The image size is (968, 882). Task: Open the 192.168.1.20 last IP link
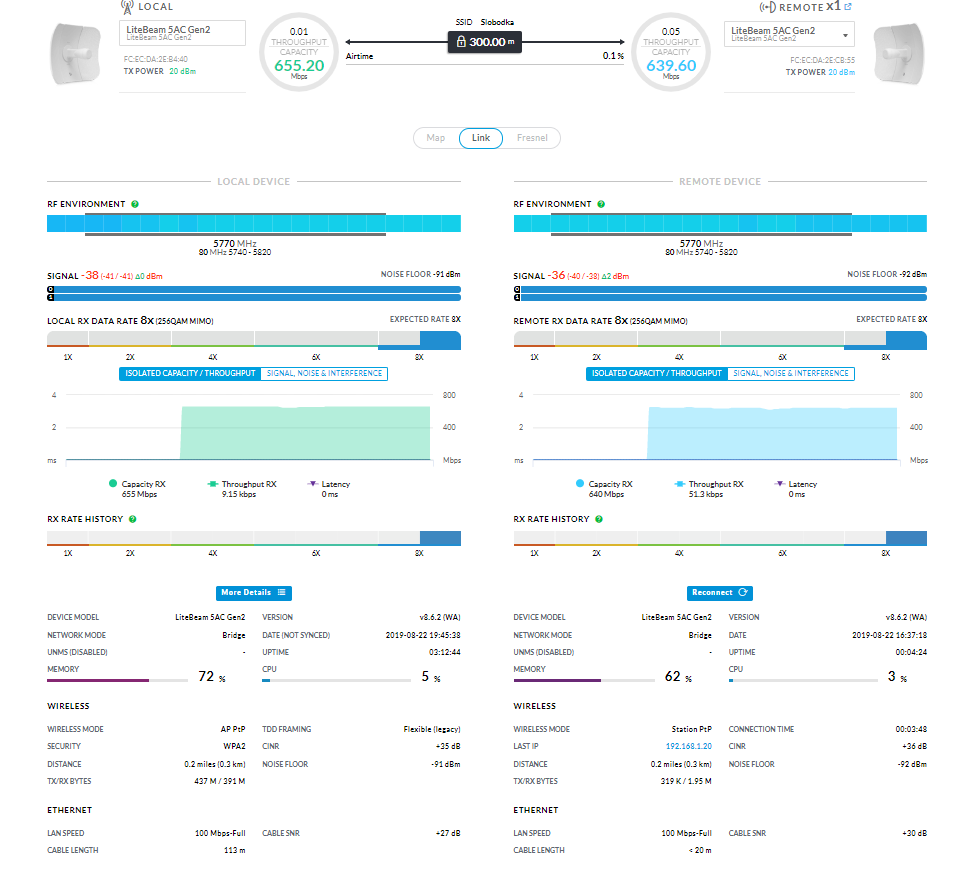(x=688, y=746)
